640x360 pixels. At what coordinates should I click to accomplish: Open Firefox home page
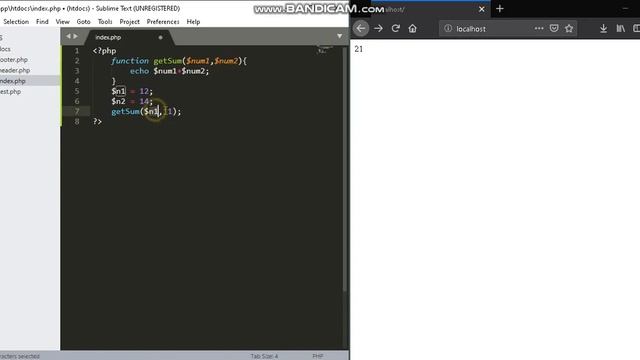pyautogui.click(x=413, y=28)
